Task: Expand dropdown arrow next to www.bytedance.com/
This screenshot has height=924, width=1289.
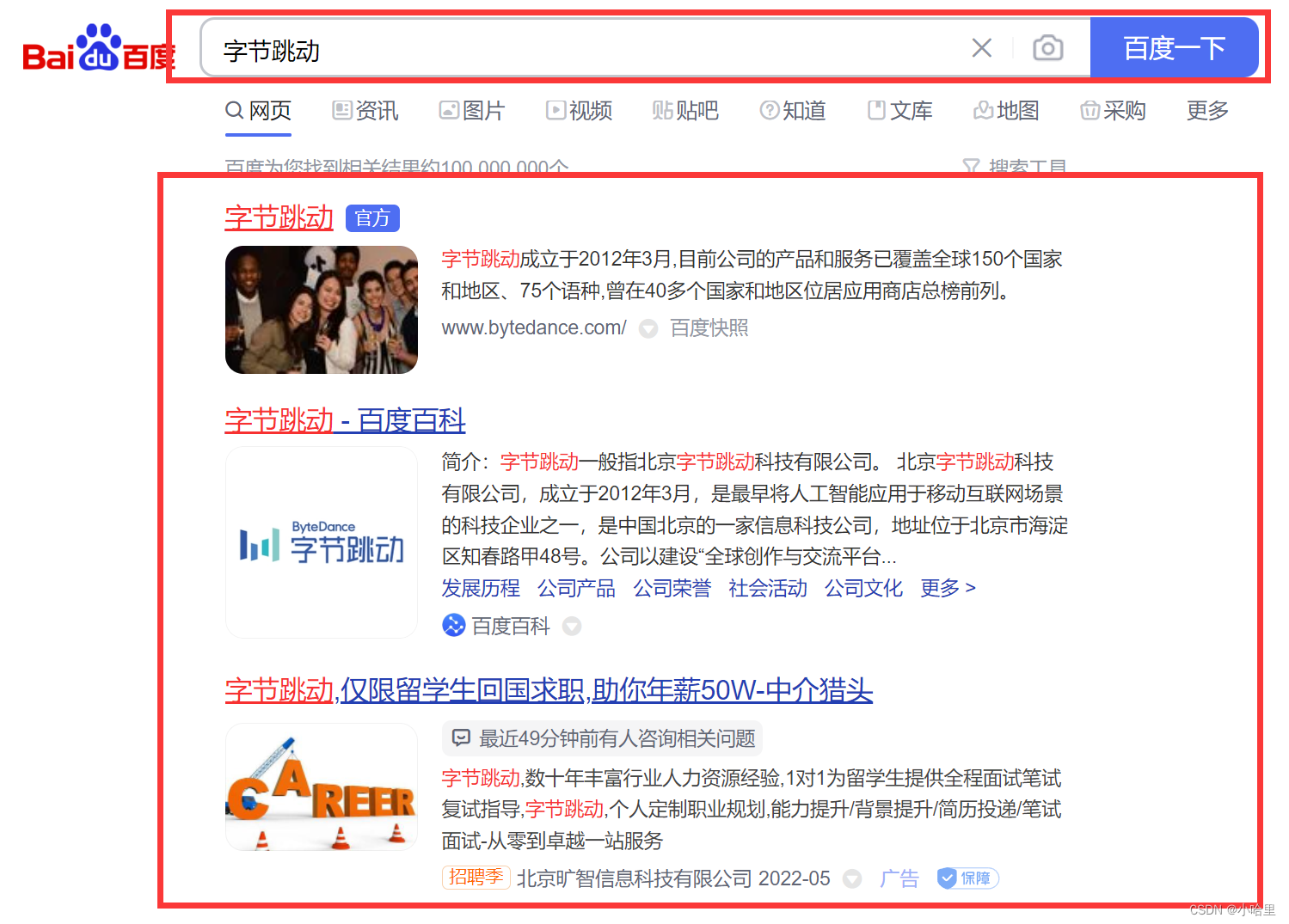Action: [x=648, y=329]
